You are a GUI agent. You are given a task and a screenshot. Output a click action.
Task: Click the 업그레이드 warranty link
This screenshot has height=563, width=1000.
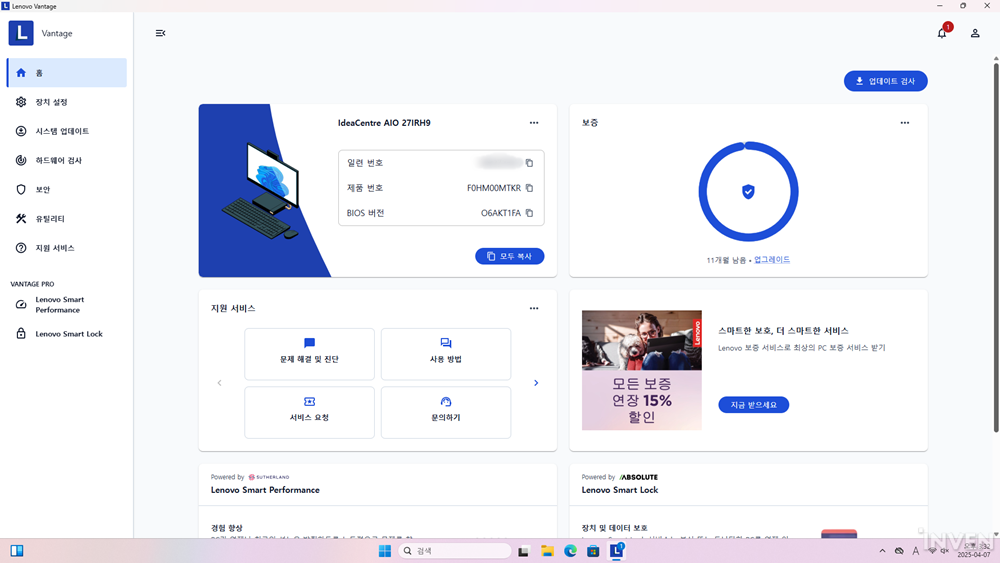(x=772, y=260)
